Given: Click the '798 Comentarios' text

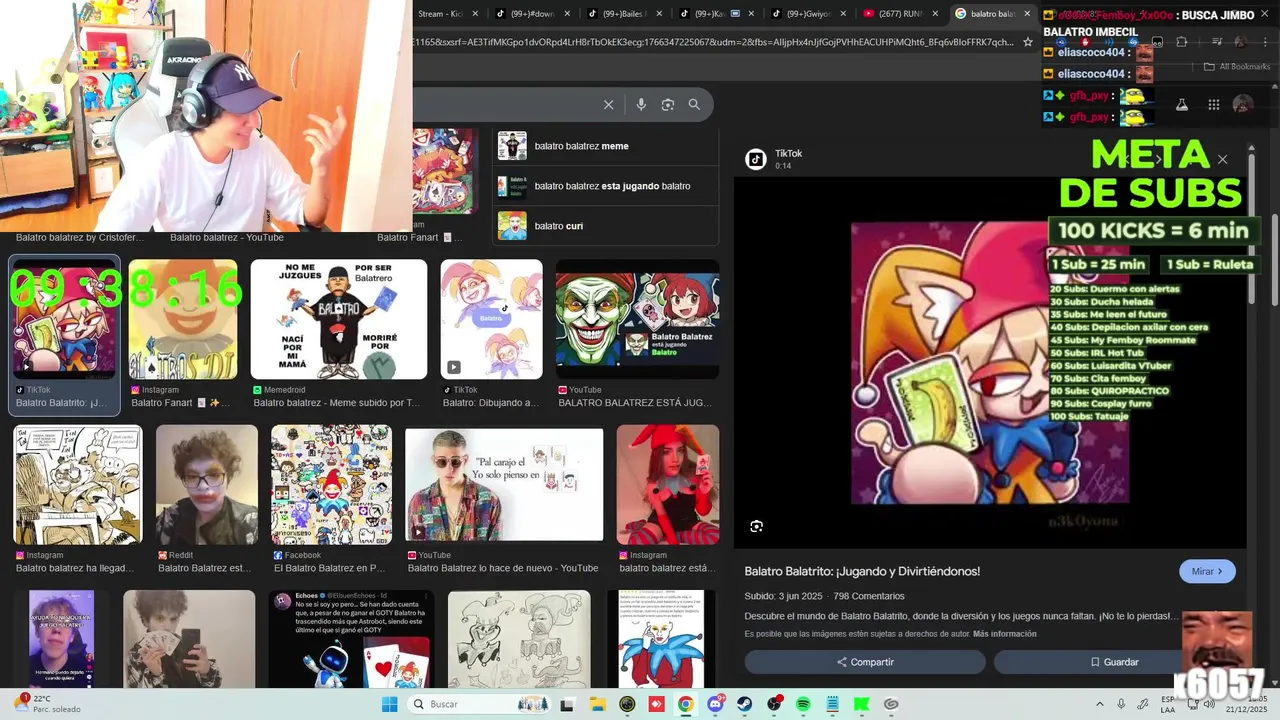Looking at the screenshot, I should [869, 596].
